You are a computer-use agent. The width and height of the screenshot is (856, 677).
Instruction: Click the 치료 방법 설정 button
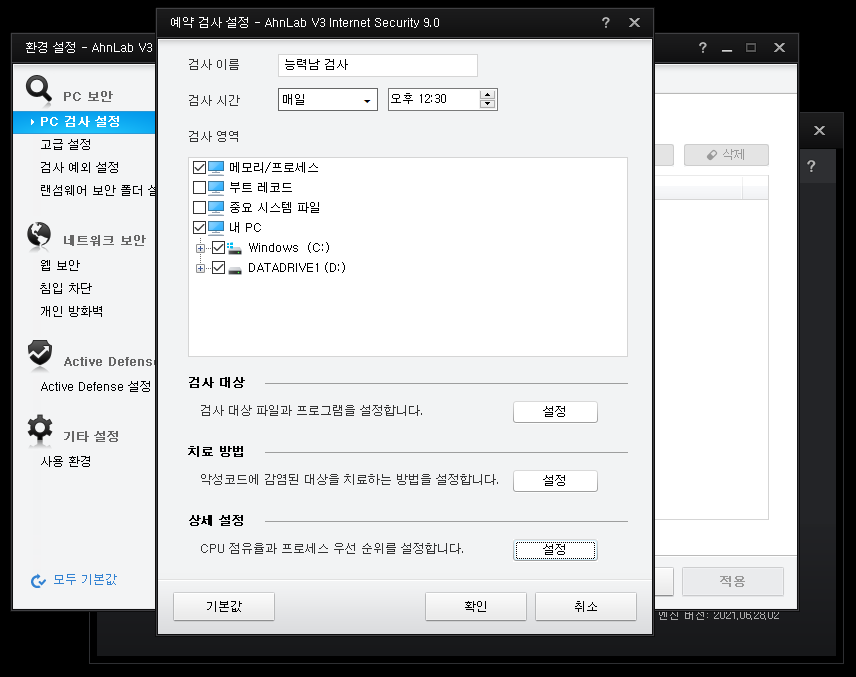point(555,480)
